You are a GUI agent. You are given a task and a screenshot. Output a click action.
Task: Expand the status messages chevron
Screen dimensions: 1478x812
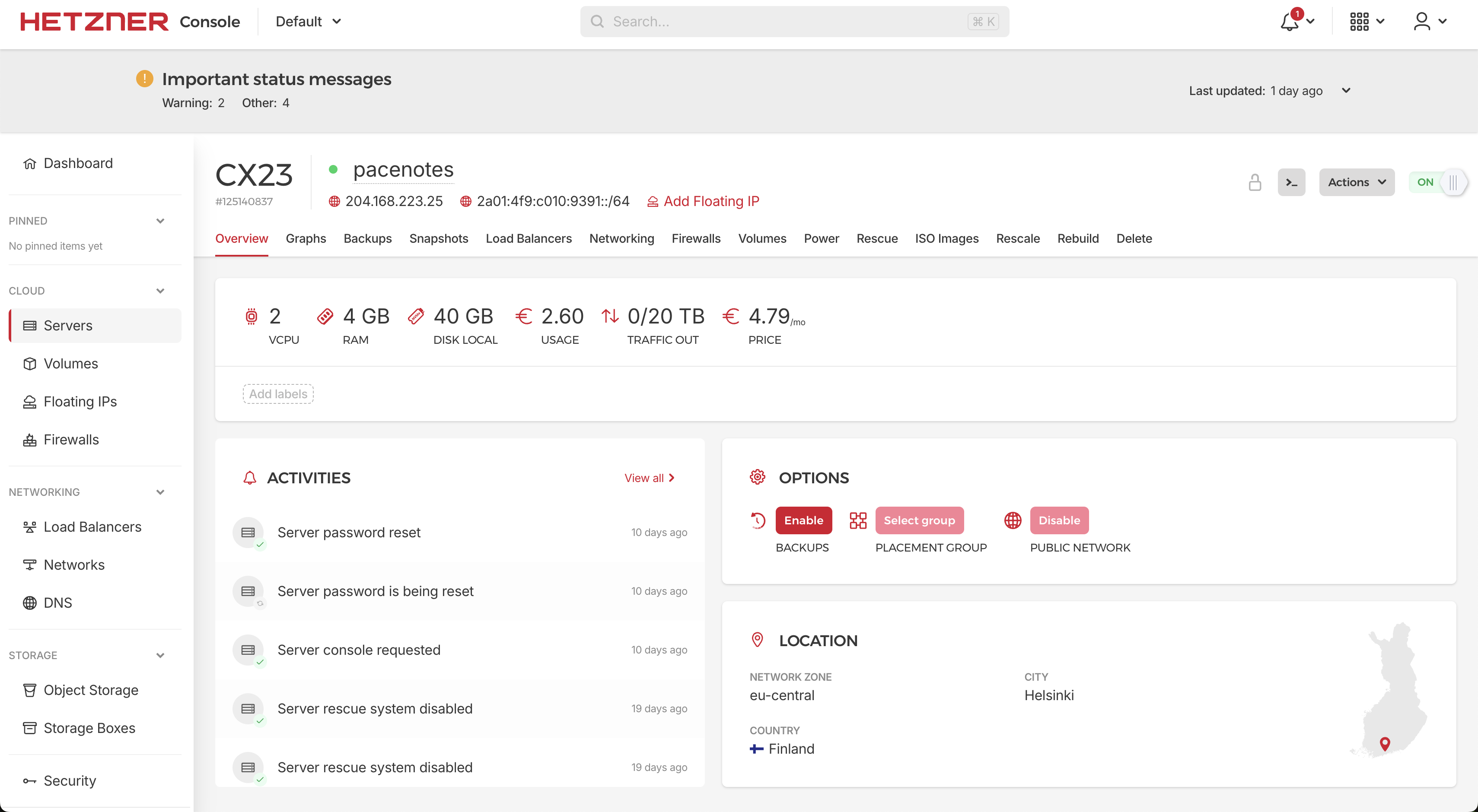1346,91
